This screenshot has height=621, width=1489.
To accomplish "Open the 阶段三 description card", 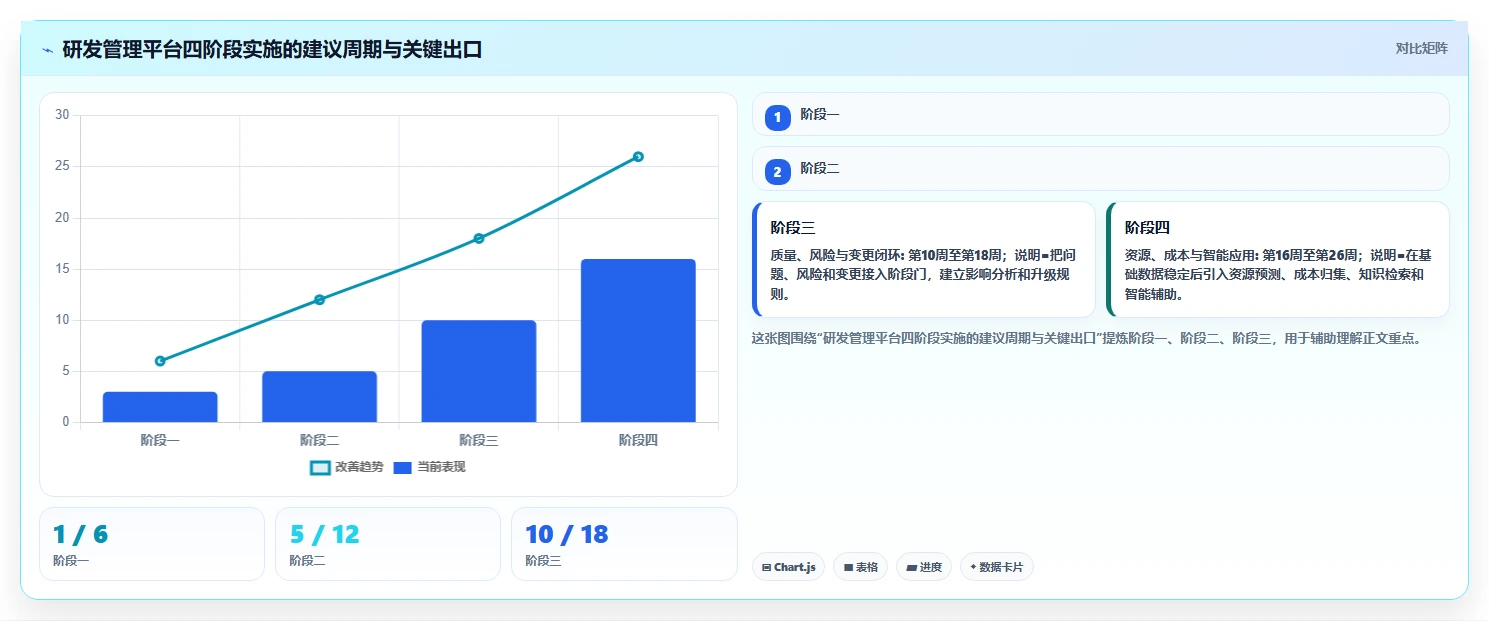I will tap(923, 260).
